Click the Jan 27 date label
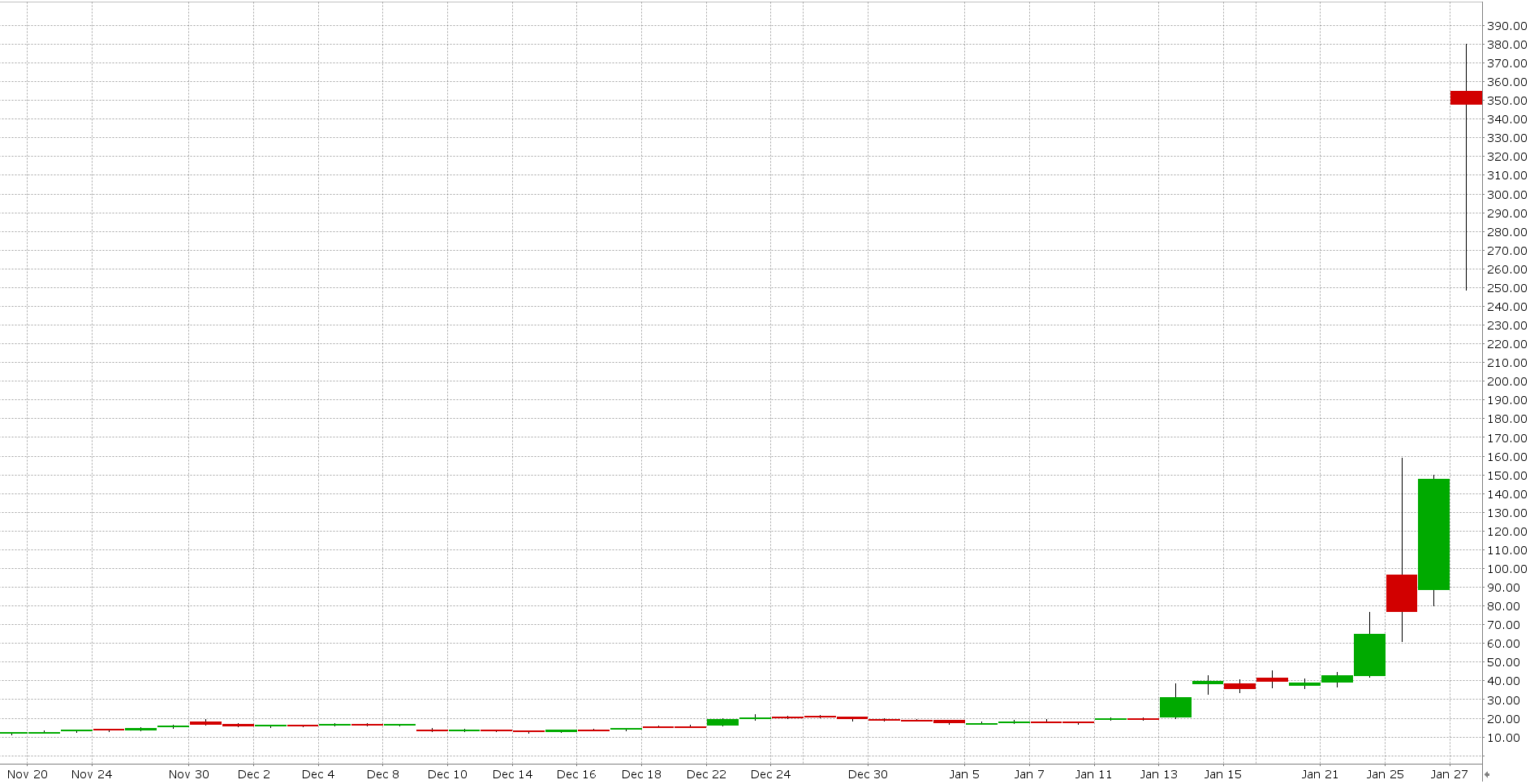Viewport: 1530px width, 784px height. tap(1450, 774)
